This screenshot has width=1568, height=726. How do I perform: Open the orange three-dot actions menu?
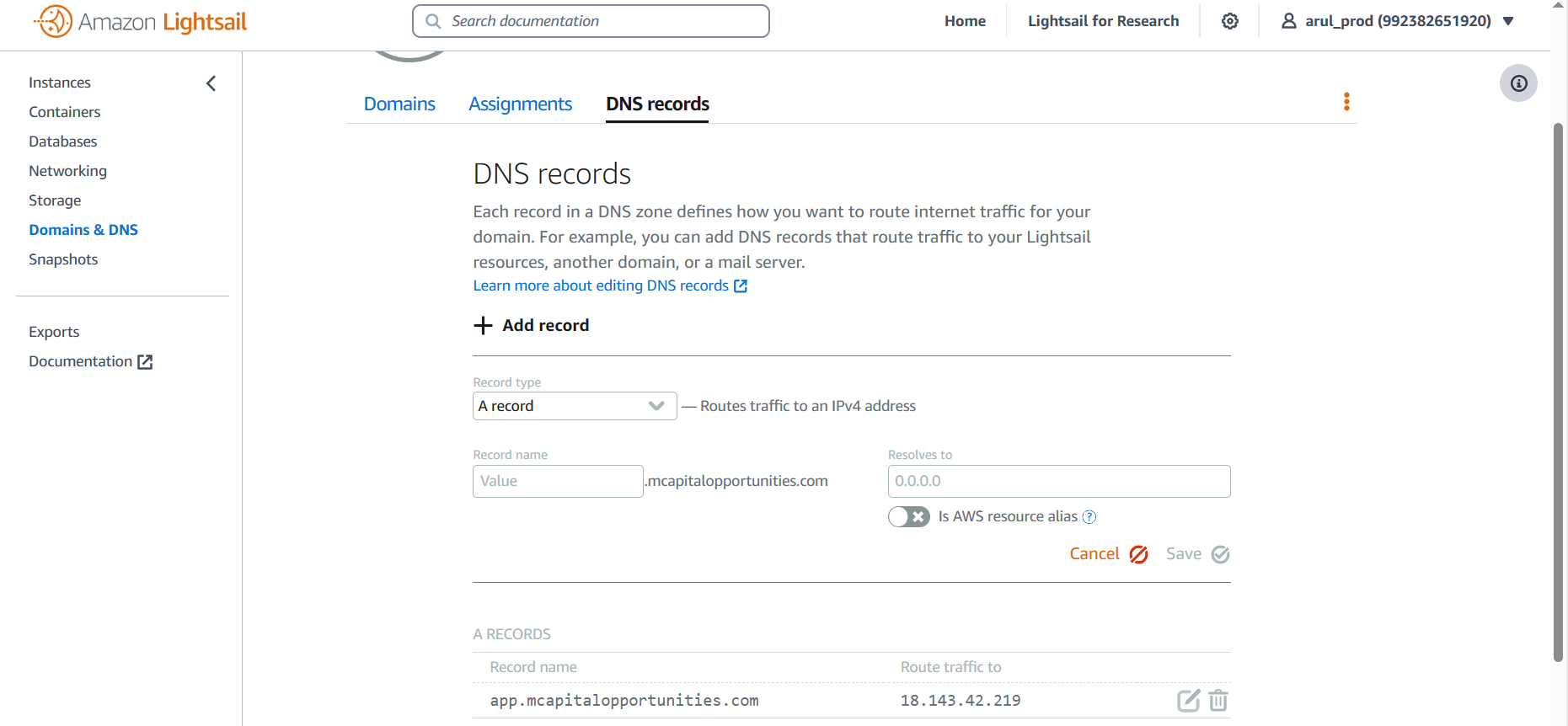1346,102
